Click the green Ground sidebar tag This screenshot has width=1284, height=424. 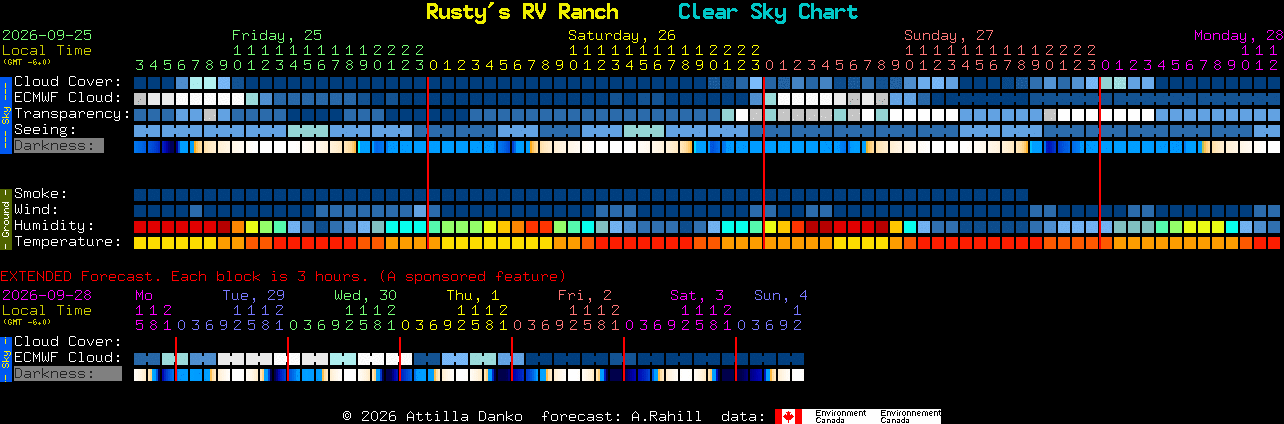5,218
